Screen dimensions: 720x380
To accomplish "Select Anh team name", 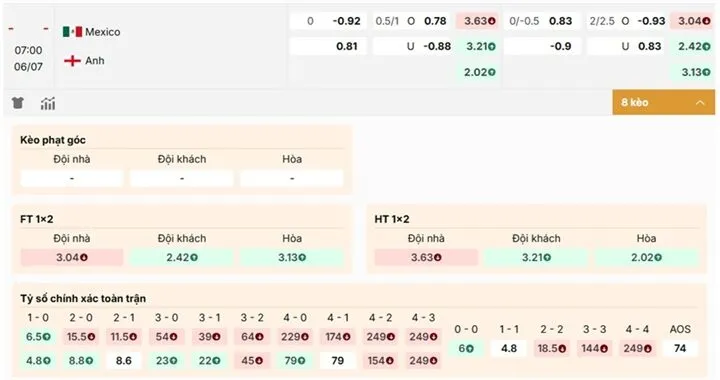I will (95, 61).
